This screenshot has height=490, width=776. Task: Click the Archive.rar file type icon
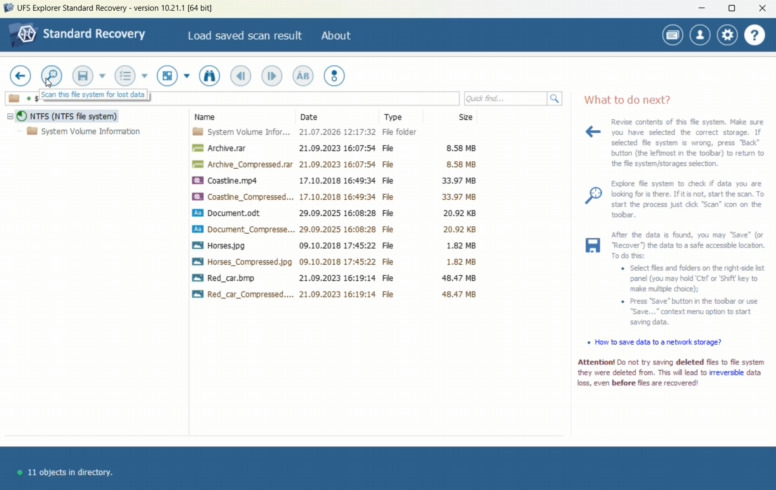coord(197,148)
